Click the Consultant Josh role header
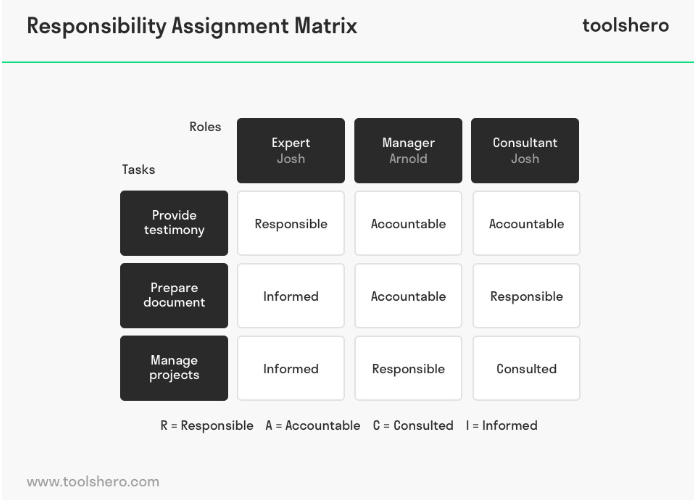Image resolution: width=694 pixels, height=500 pixels. (x=525, y=150)
